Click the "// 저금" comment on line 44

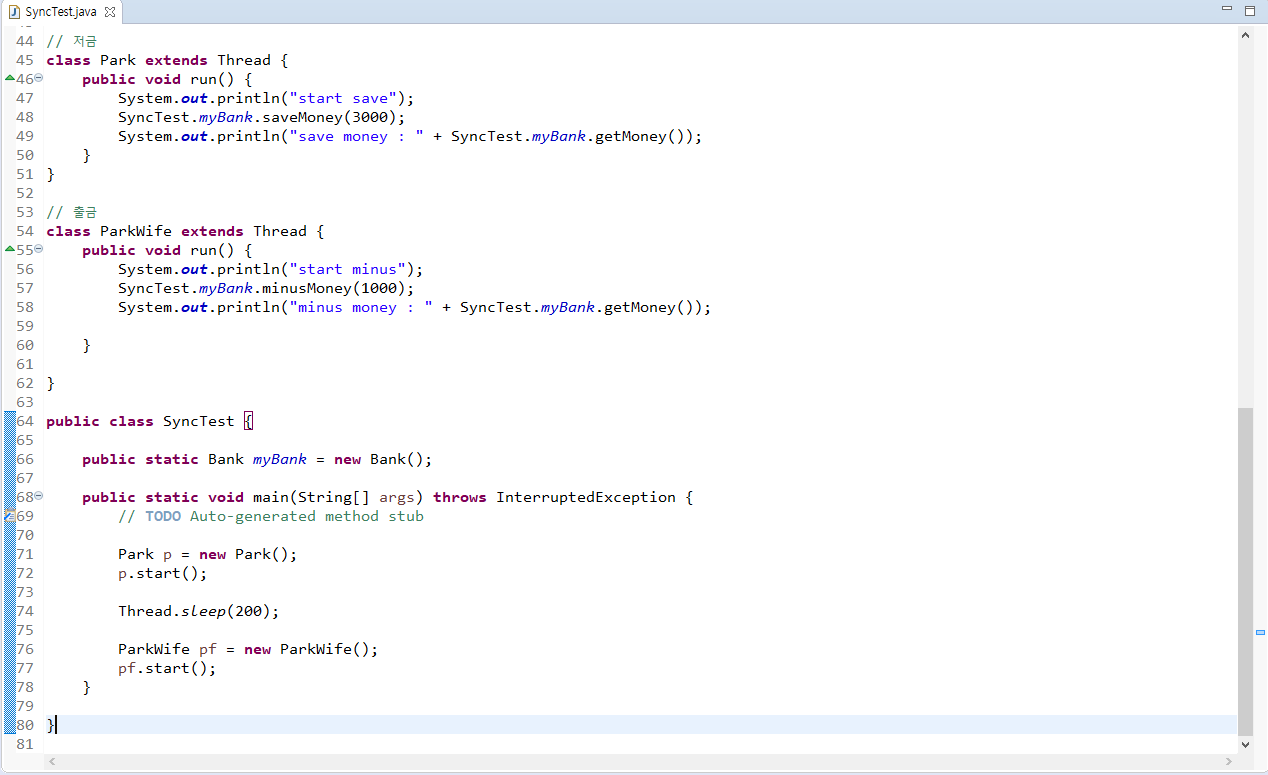pos(72,41)
